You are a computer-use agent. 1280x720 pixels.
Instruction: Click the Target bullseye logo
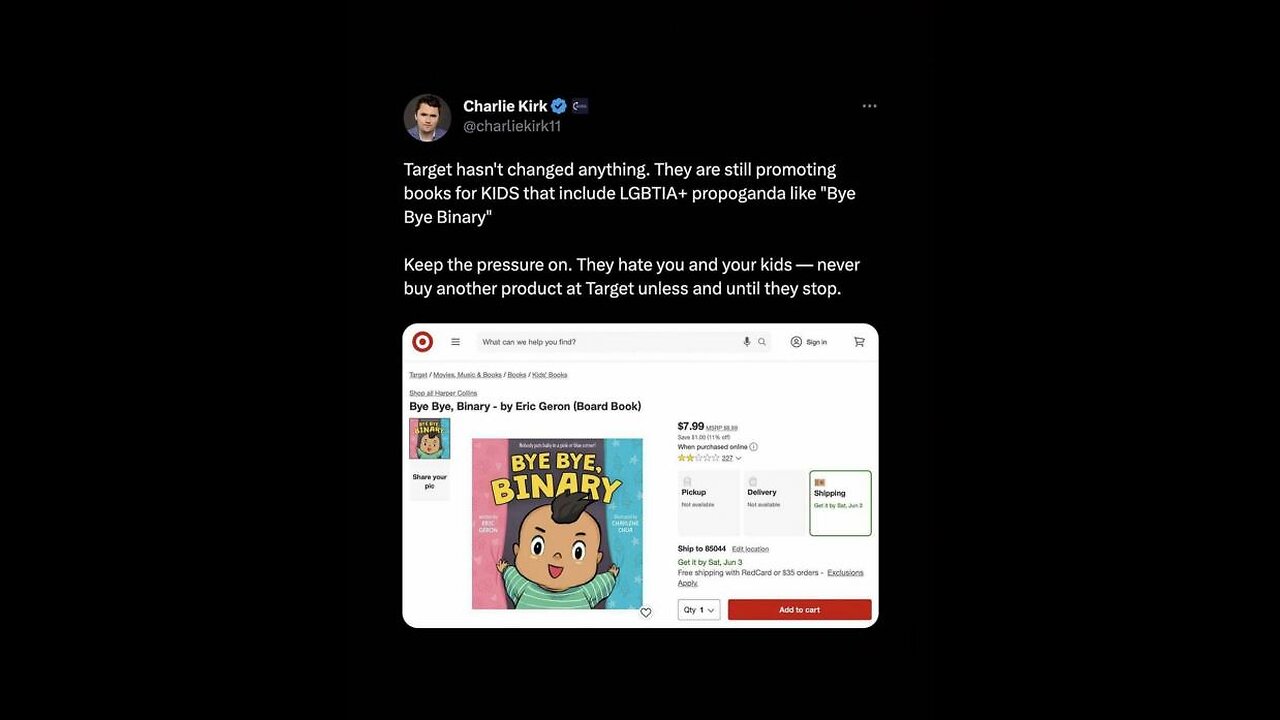[423, 342]
